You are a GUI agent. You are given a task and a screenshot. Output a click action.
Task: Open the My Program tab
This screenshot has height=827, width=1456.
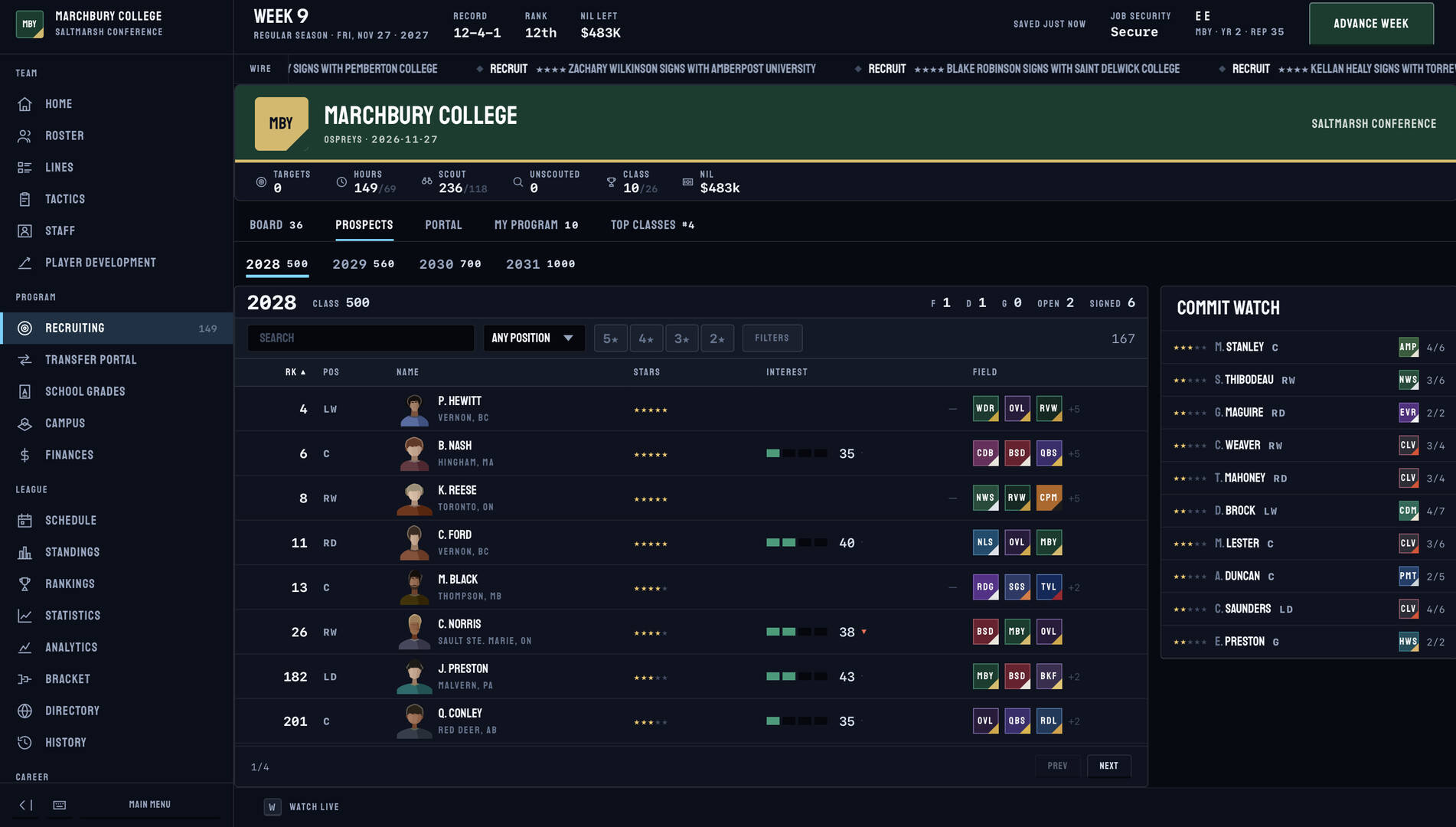(536, 225)
